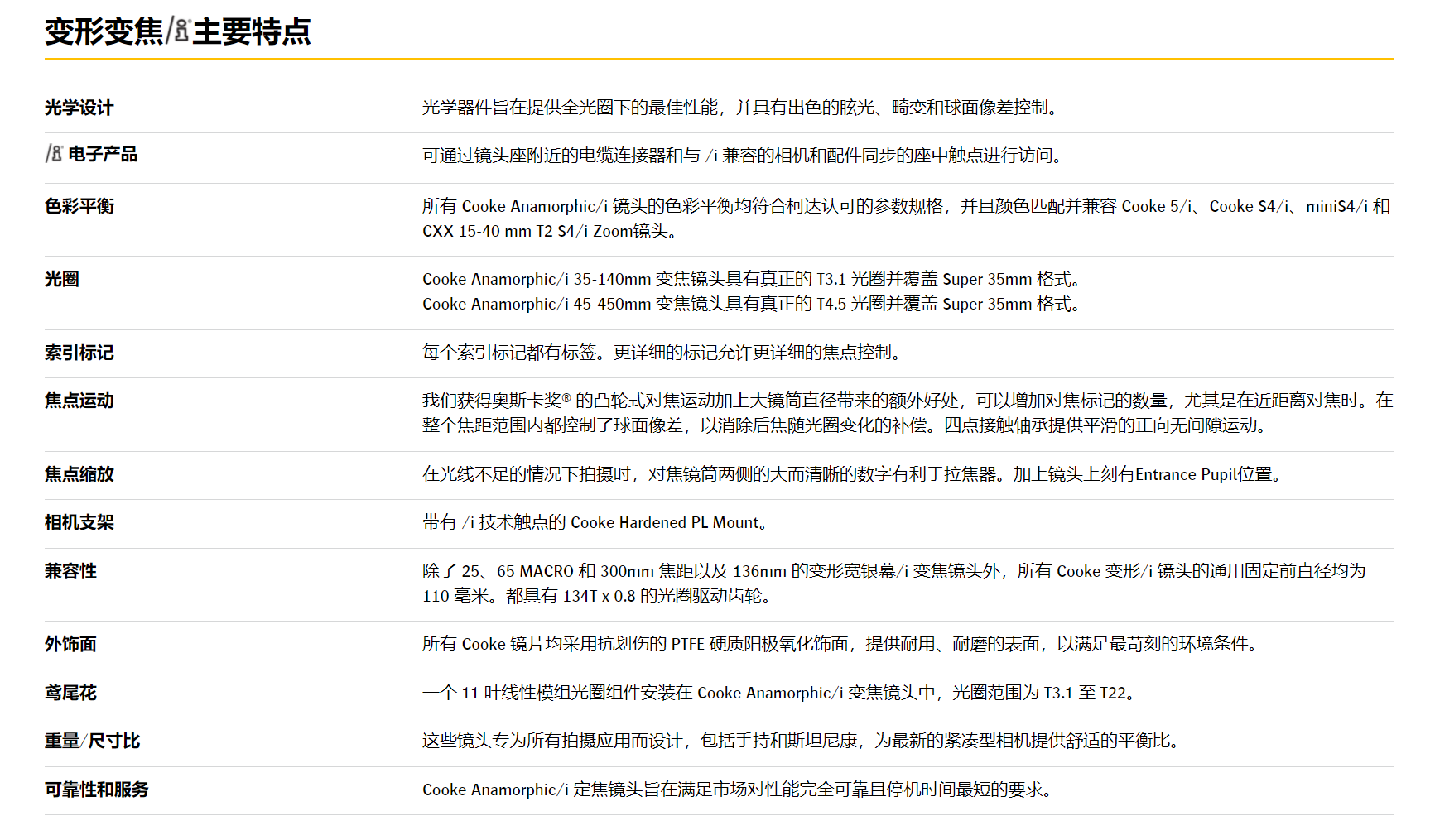The image size is (1435, 840).
Task: Click the yellow divider line under heading
Action: [x=718, y=59]
